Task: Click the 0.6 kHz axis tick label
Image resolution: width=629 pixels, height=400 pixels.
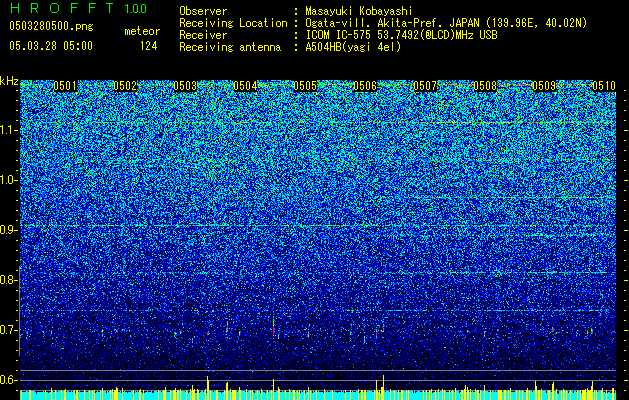Action: [9, 380]
